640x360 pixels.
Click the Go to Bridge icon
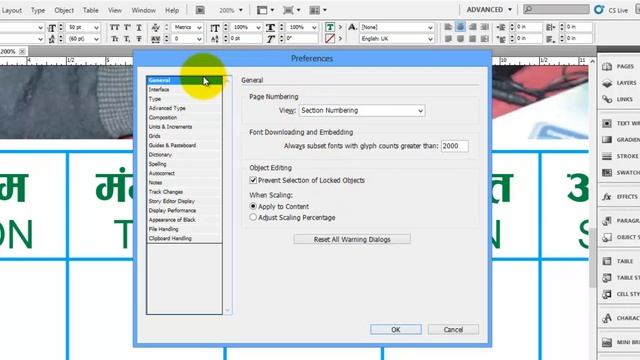[200, 10]
